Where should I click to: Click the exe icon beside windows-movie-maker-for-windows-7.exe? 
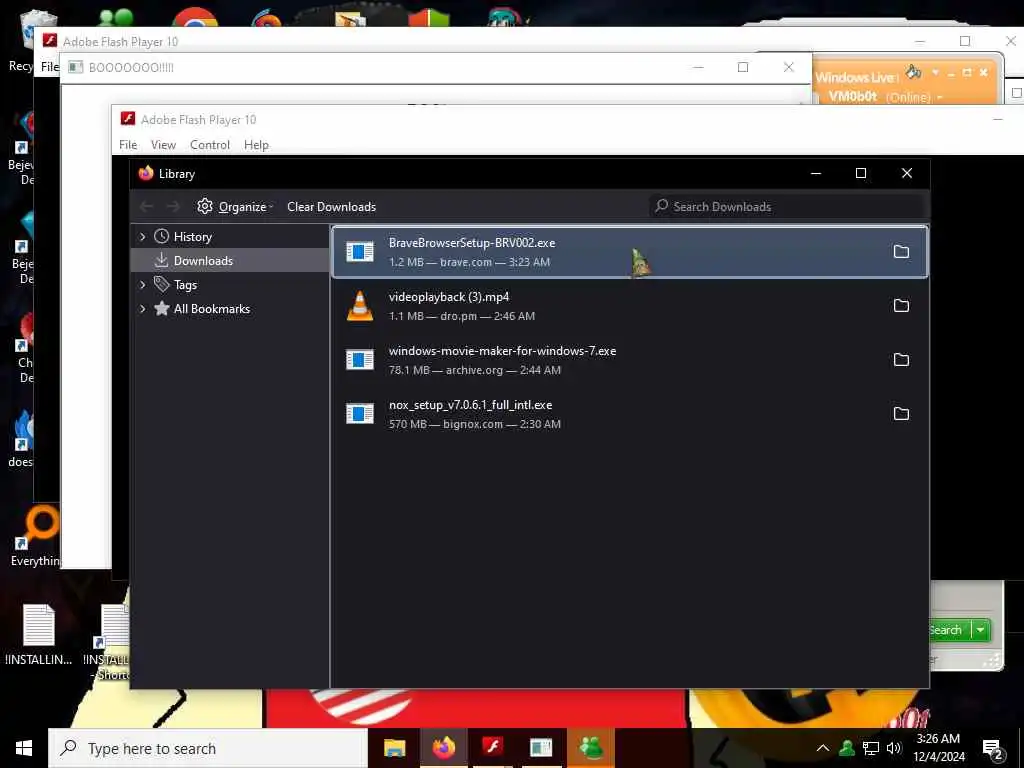(x=360, y=360)
